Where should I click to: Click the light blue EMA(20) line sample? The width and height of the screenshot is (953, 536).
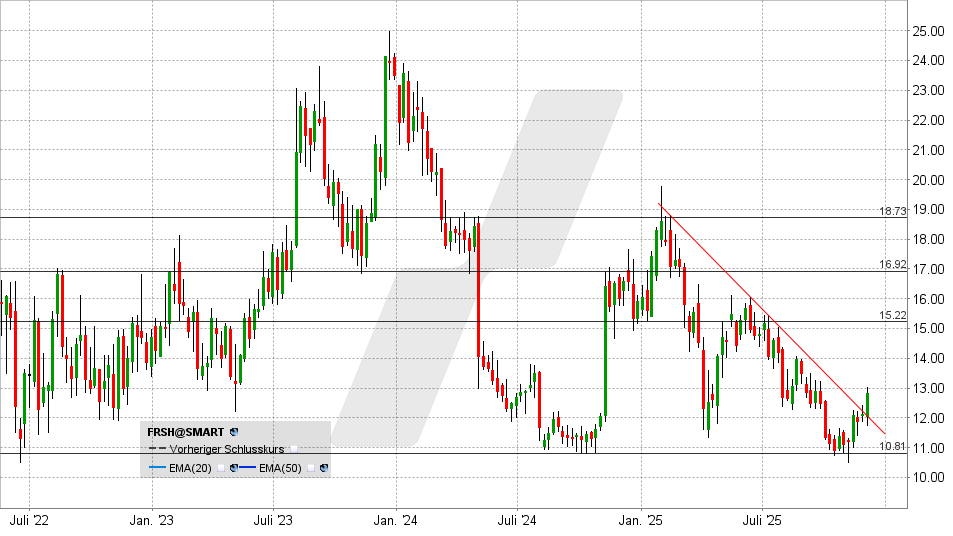point(157,467)
